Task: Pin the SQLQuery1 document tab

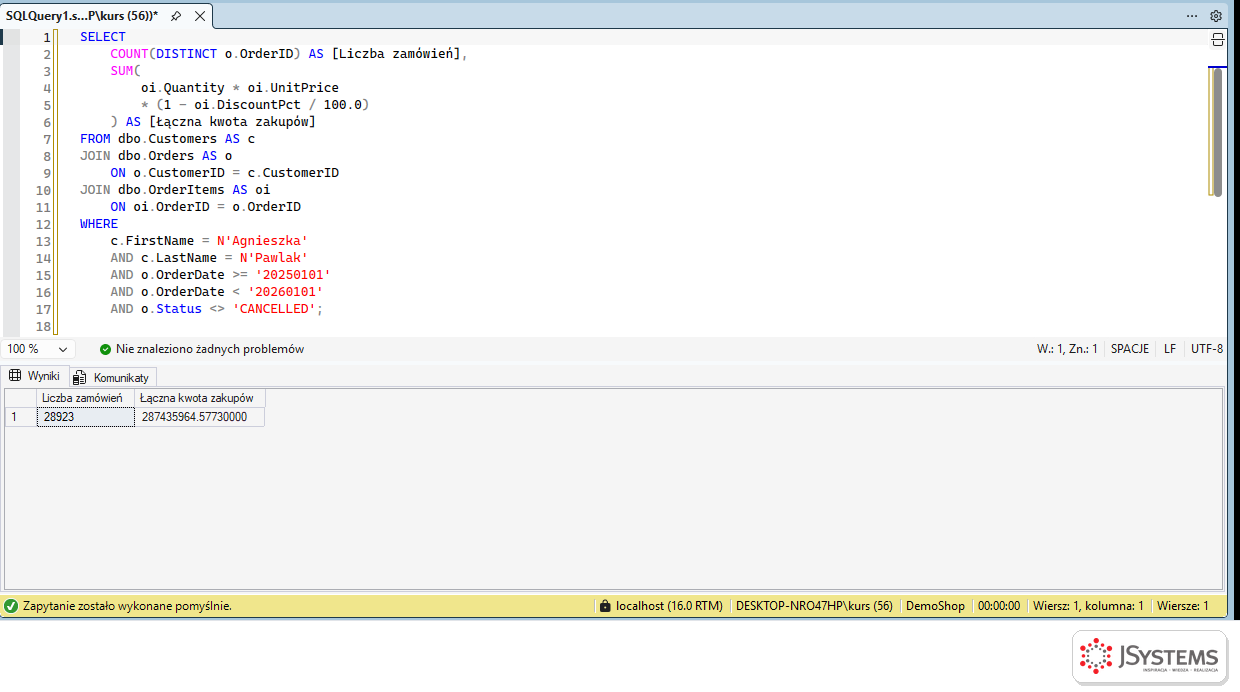Action: [176, 16]
